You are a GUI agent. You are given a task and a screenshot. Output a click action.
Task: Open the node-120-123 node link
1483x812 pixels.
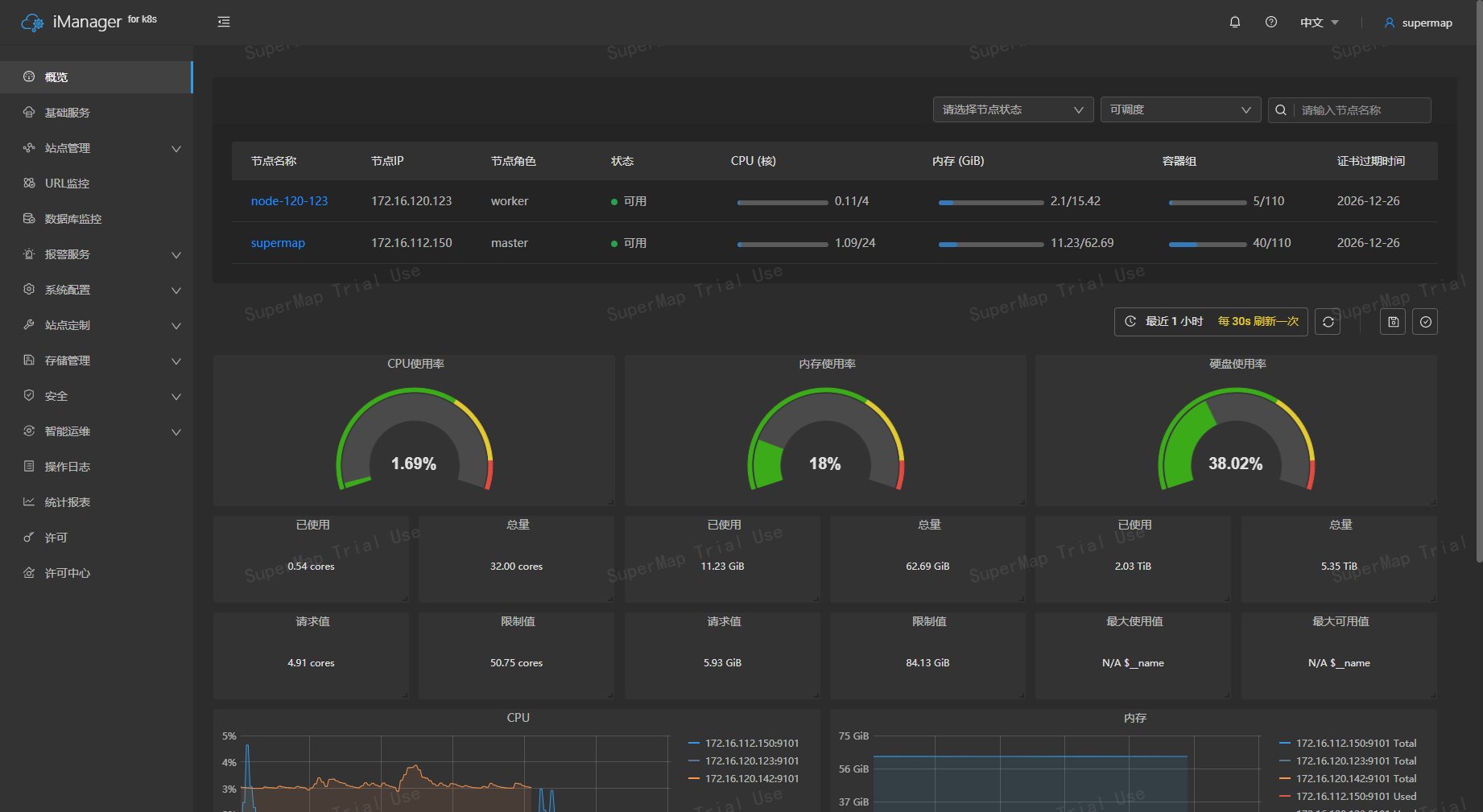[289, 201]
